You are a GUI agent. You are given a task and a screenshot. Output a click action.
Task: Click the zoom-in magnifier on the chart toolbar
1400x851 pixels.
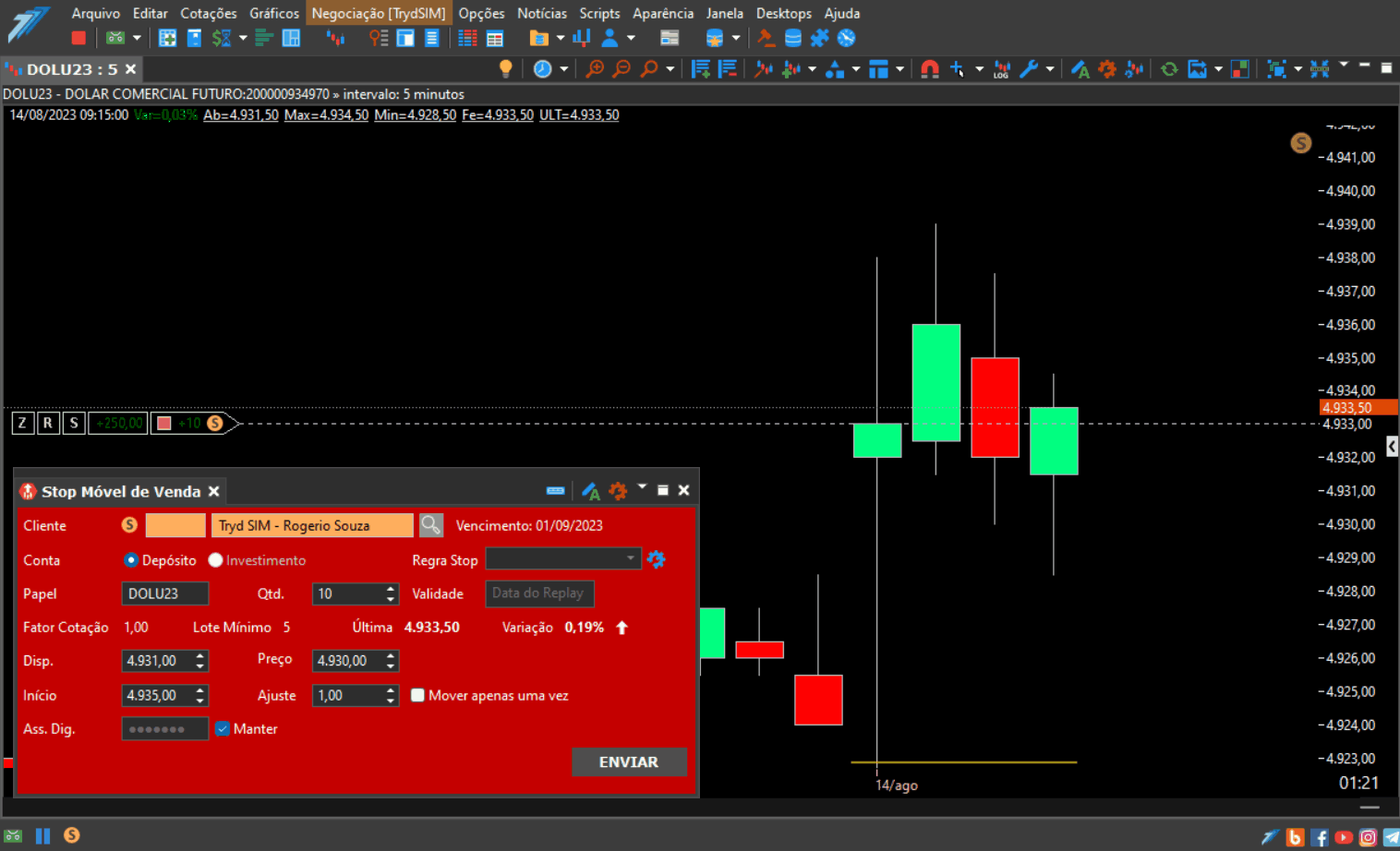pos(596,68)
